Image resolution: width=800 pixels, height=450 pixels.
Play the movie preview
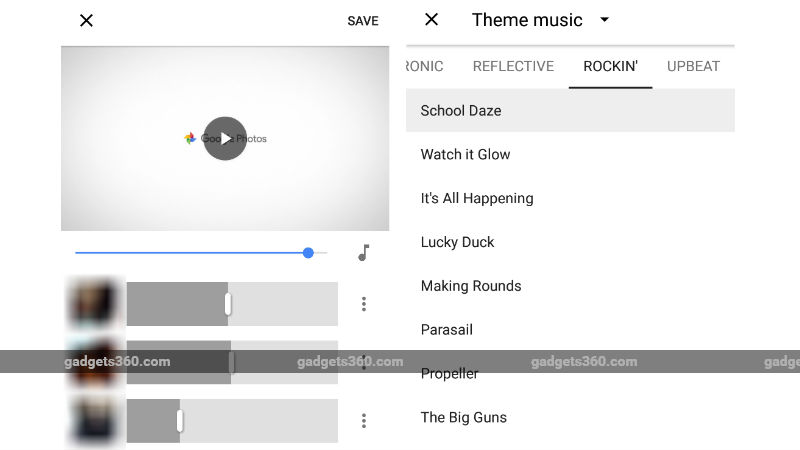pos(225,138)
